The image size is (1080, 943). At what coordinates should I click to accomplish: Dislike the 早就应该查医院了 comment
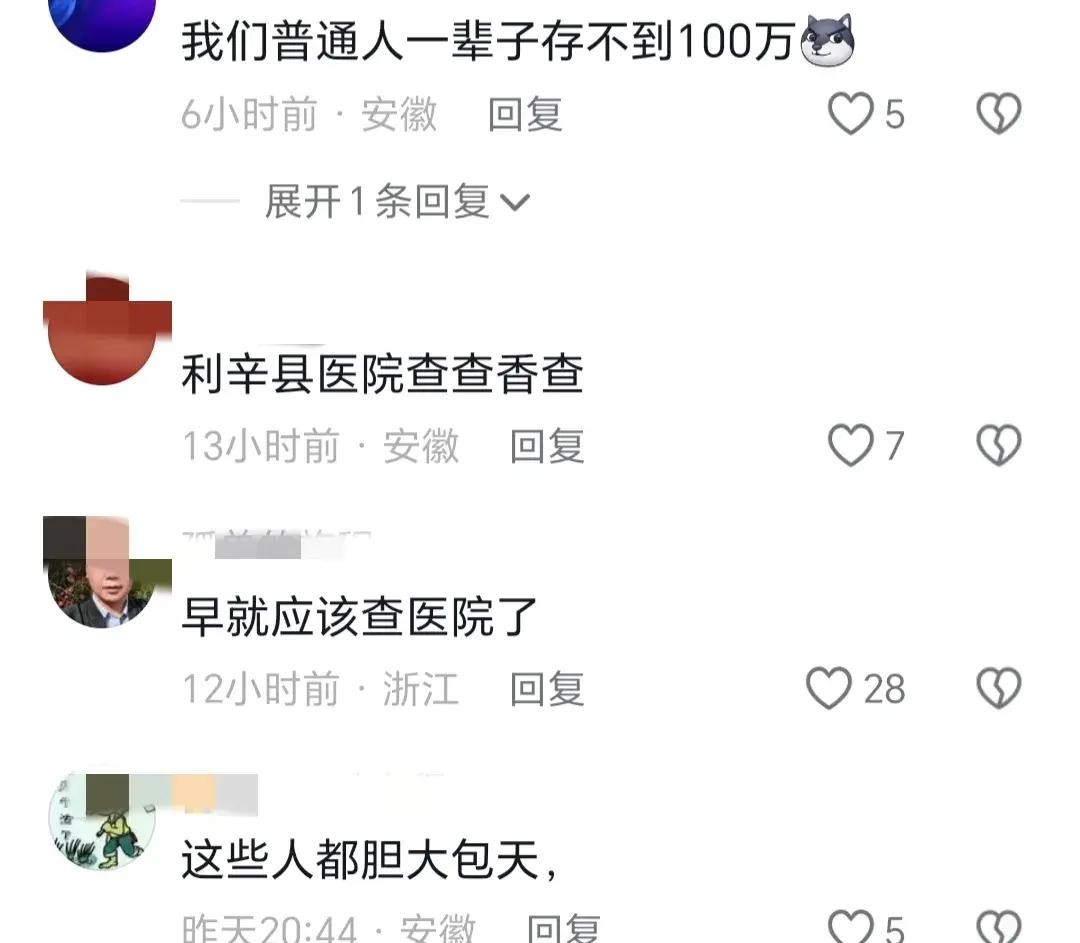999,688
